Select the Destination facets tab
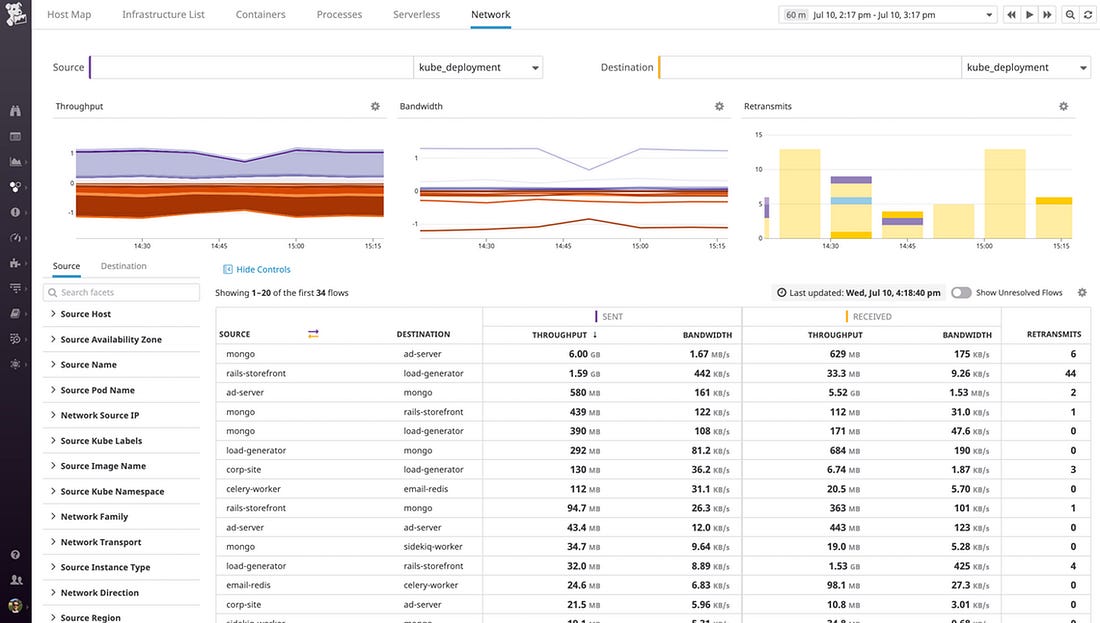The image size is (1100, 623). [123, 266]
